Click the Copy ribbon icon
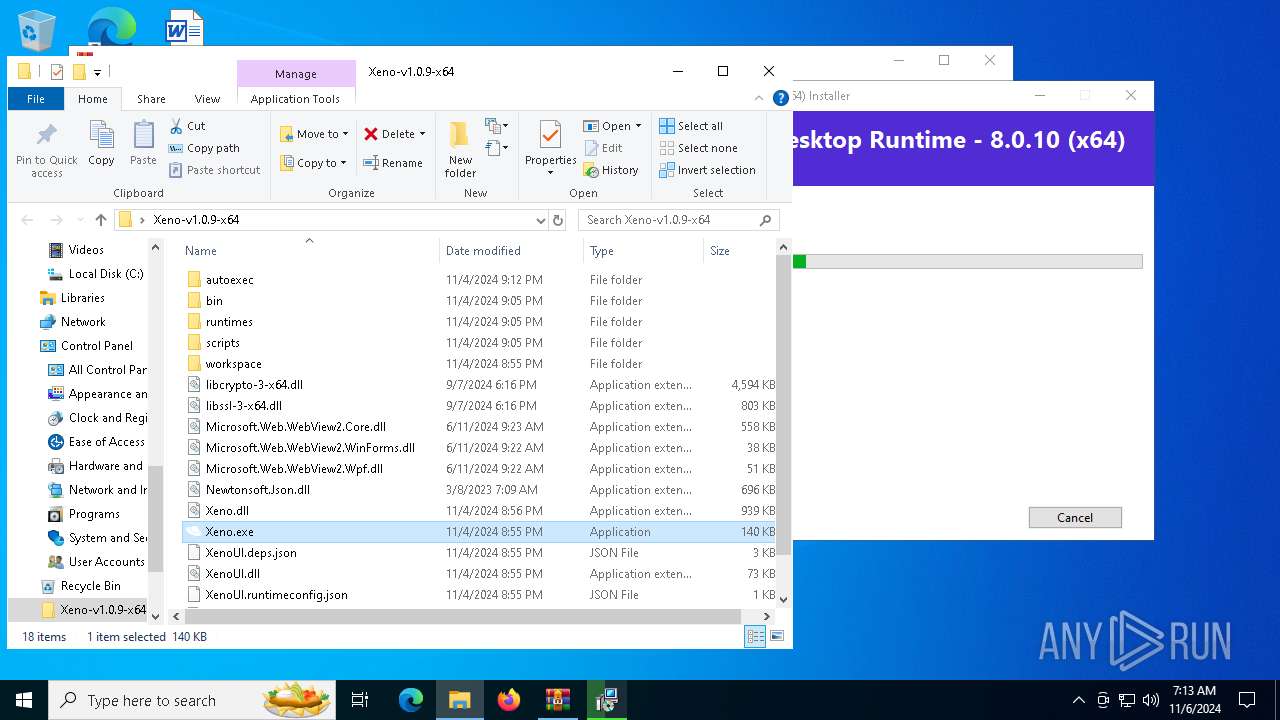This screenshot has width=1280, height=720. coord(101,143)
